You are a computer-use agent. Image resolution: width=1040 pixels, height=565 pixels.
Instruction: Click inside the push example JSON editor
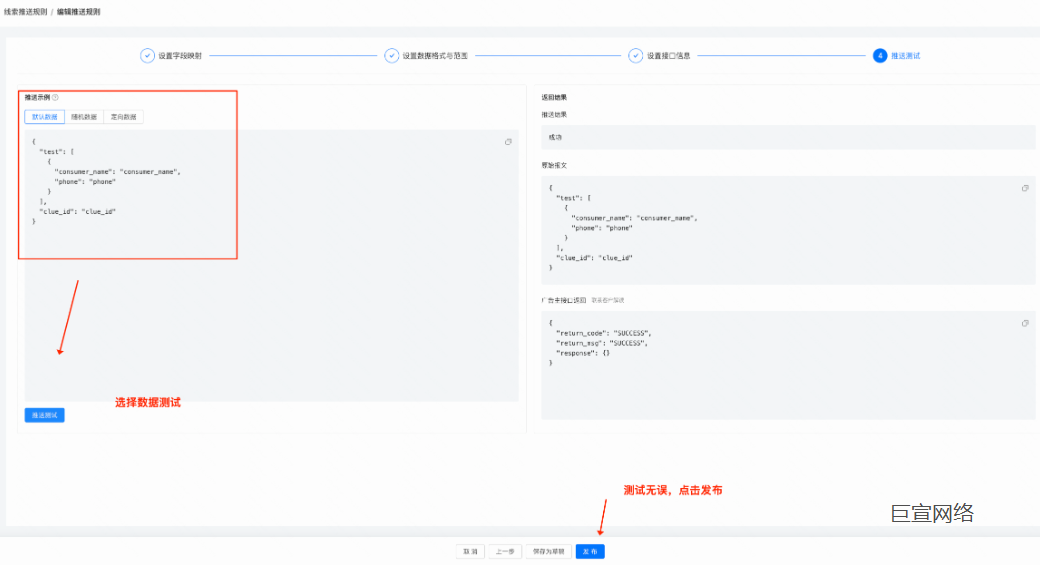[270, 300]
